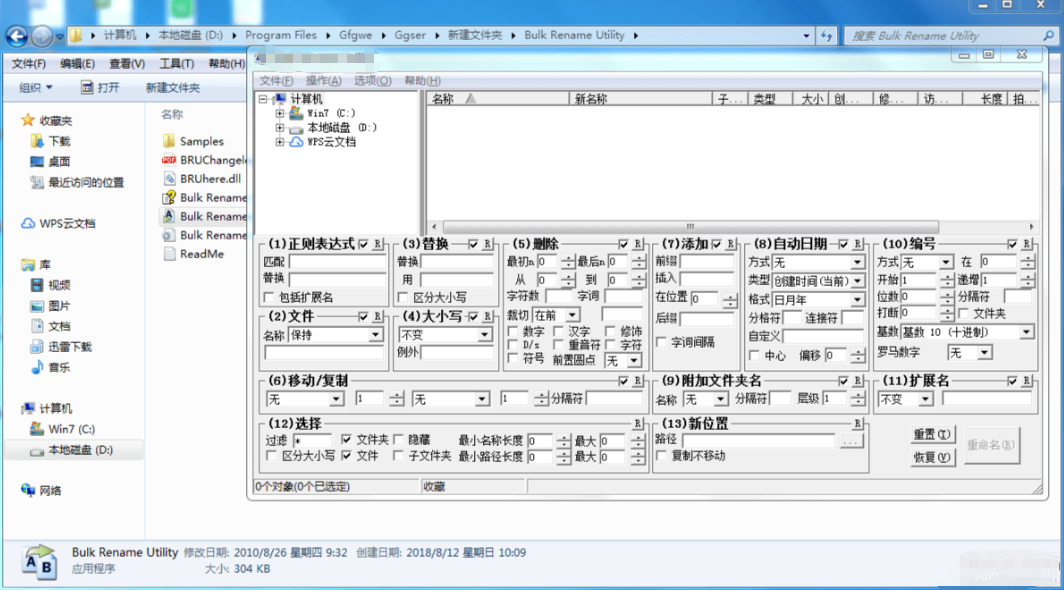Toggle 区分大小写 checkbox in 替换 panel
The image size is (1064, 590).
(x=403, y=297)
